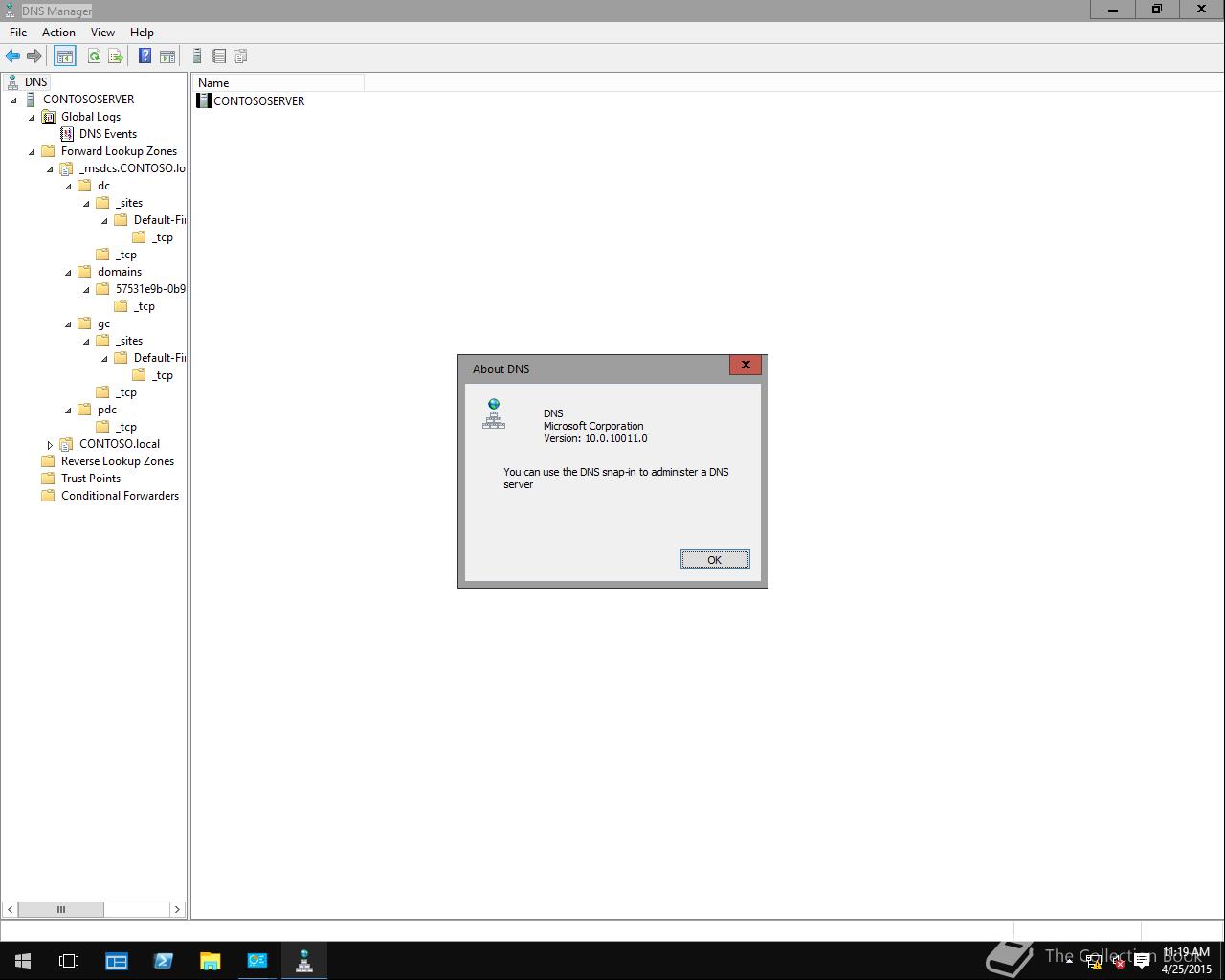Click the Trust Points folder icon
Viewport: 1225px width, 980px height.
(x=48, y=479)
